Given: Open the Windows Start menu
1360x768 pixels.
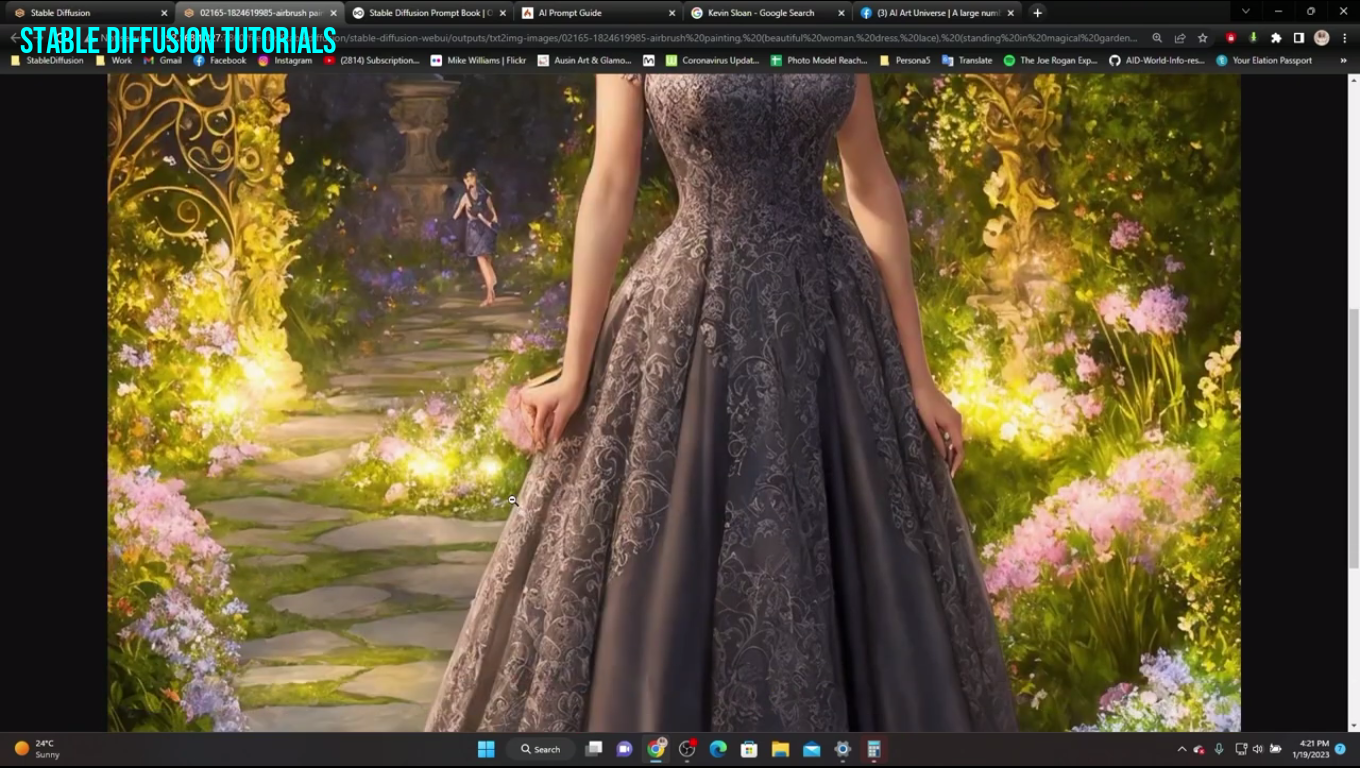Looking at the screenshot, I should [486, 749].
